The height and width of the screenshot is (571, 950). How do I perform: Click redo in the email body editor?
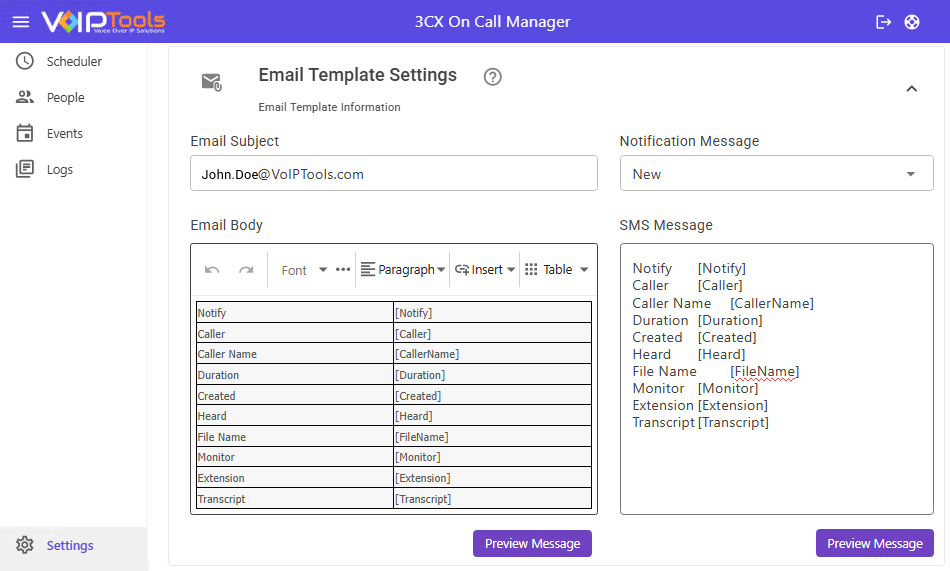(x=246, y=270)
